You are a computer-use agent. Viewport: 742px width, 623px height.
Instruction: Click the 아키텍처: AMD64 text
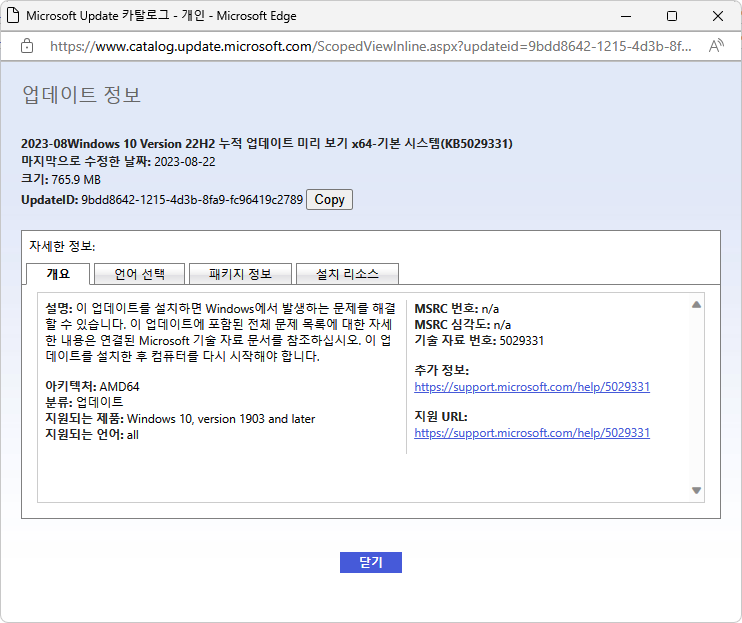point(92,386)
